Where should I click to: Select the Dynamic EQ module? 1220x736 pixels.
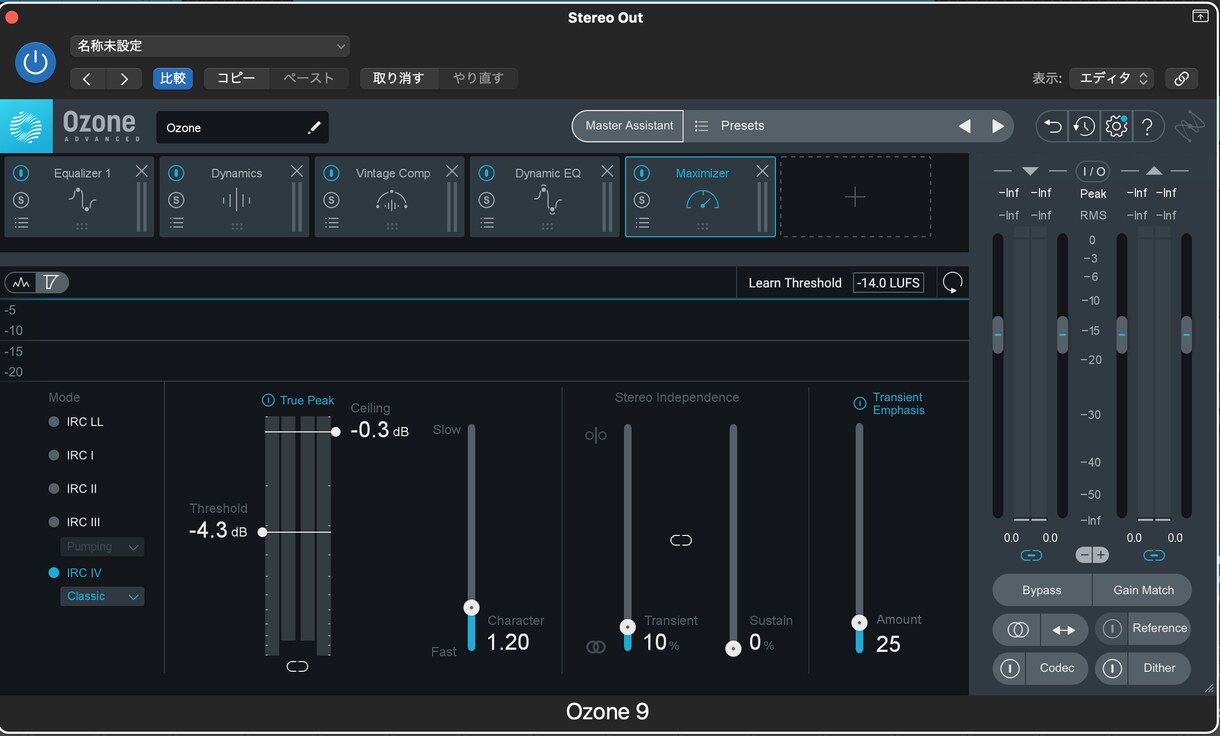545,197
